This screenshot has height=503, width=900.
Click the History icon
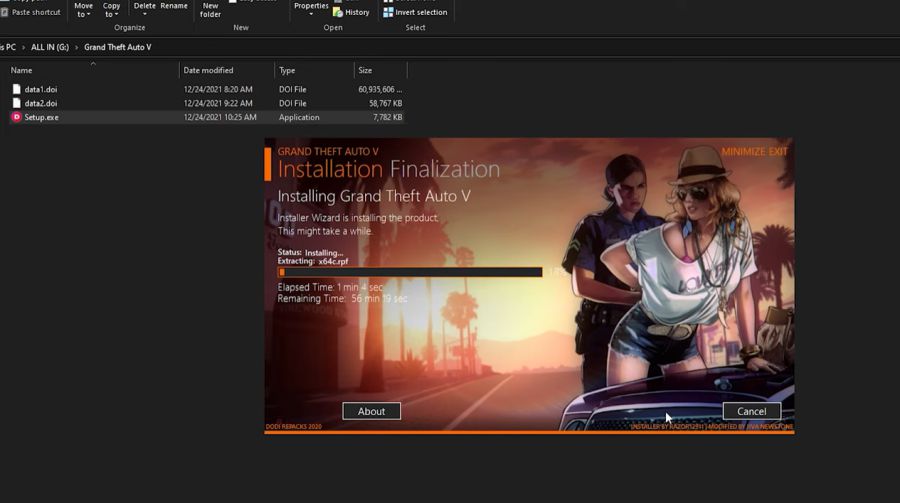[338, 12]
